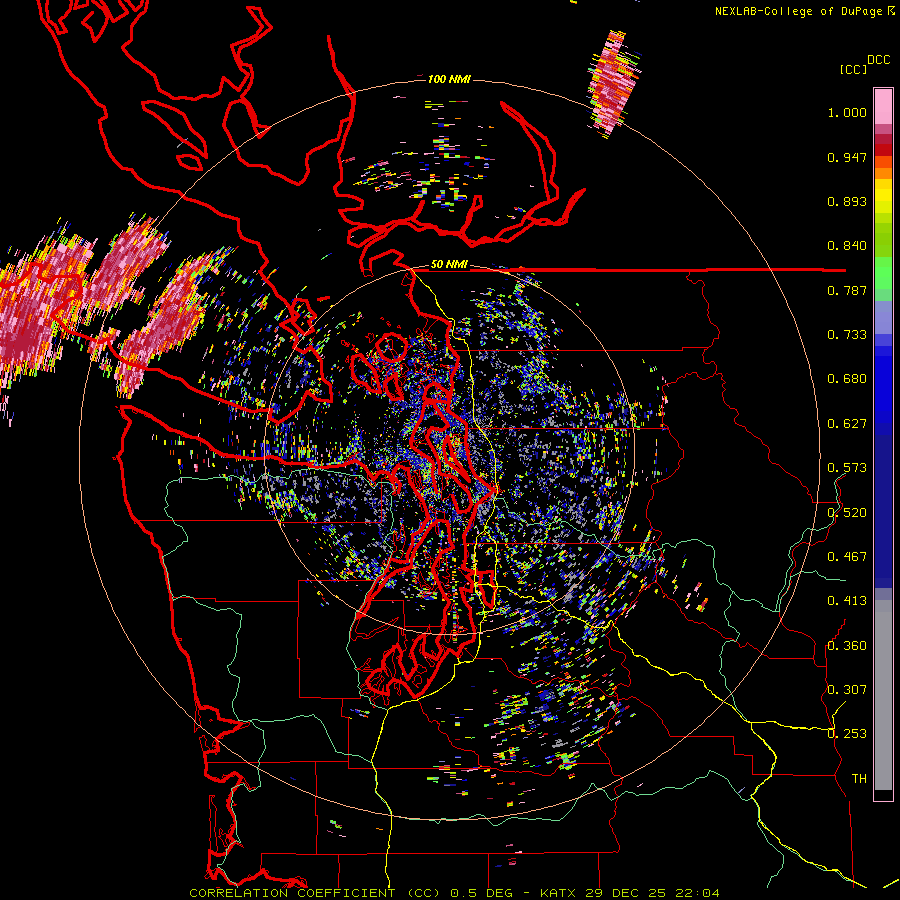Click the 50 NMI range ring label
900x900 pixels.
pyautogui.click(x=449, y=264)
